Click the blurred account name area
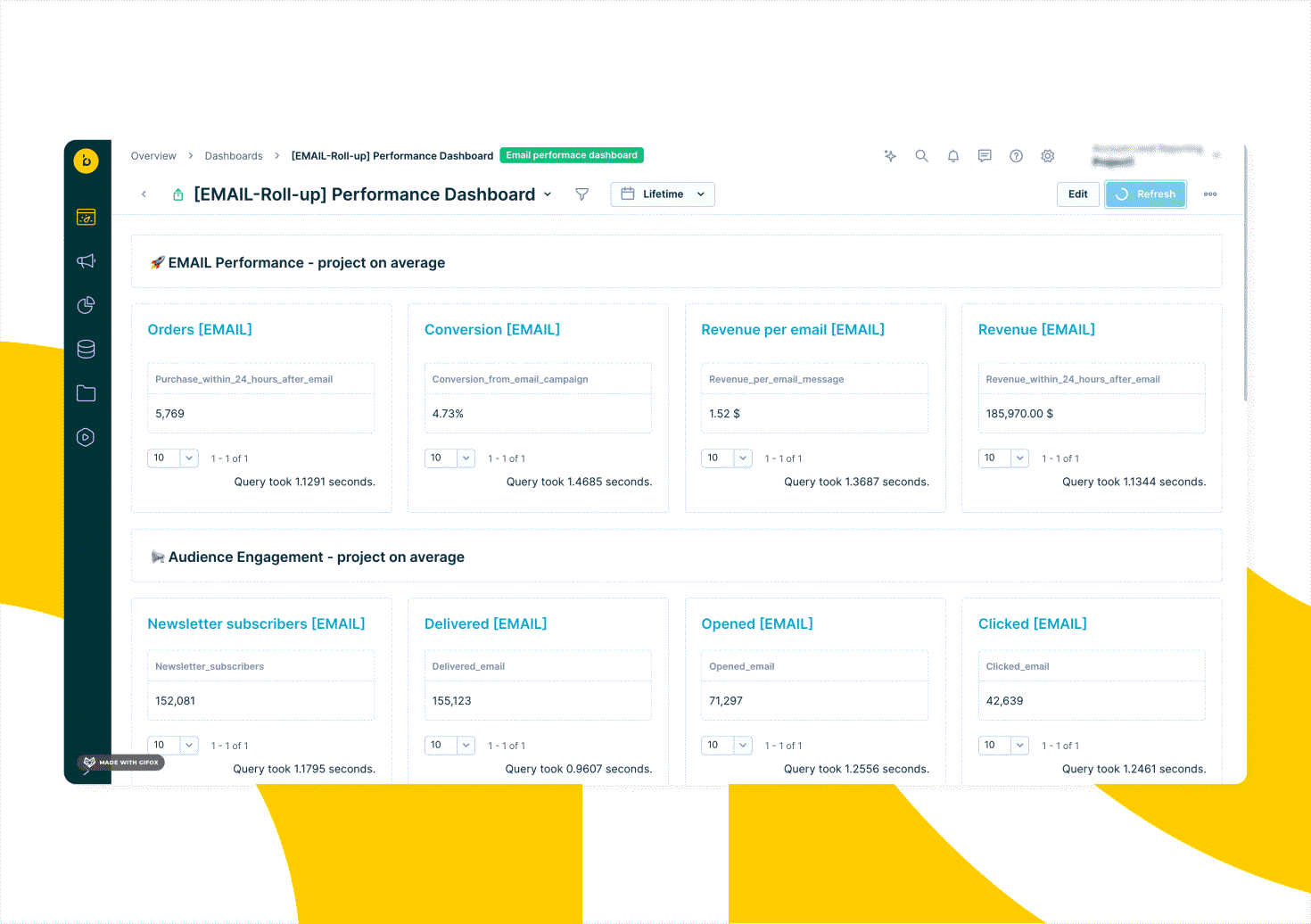This screenshot has height=924, width=1311. tap(1148, 156)
